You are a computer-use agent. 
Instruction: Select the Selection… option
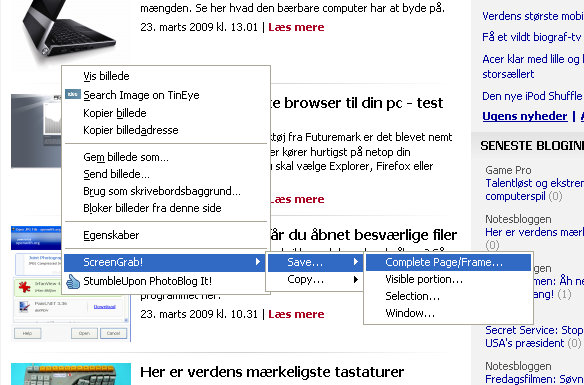(x=448, y=296)
